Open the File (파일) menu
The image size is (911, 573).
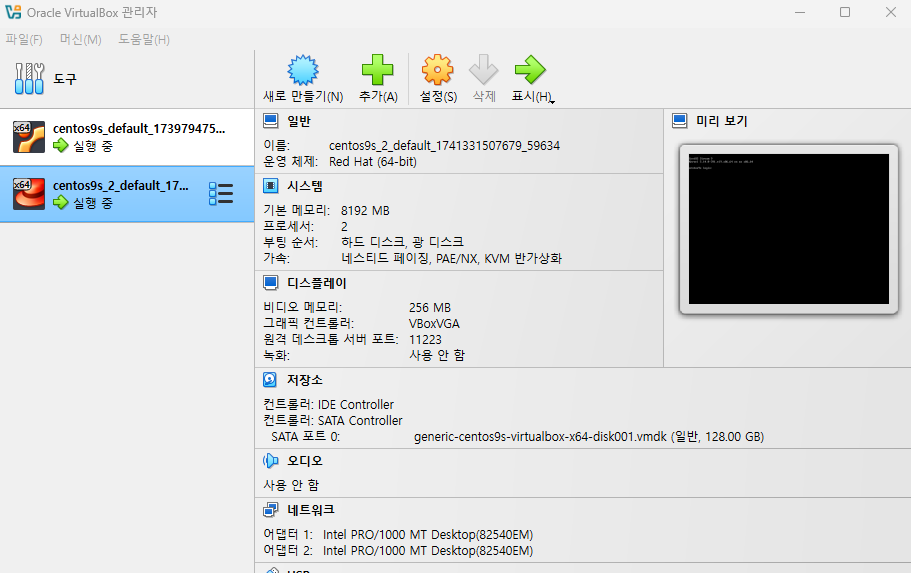tap(24, 40)
